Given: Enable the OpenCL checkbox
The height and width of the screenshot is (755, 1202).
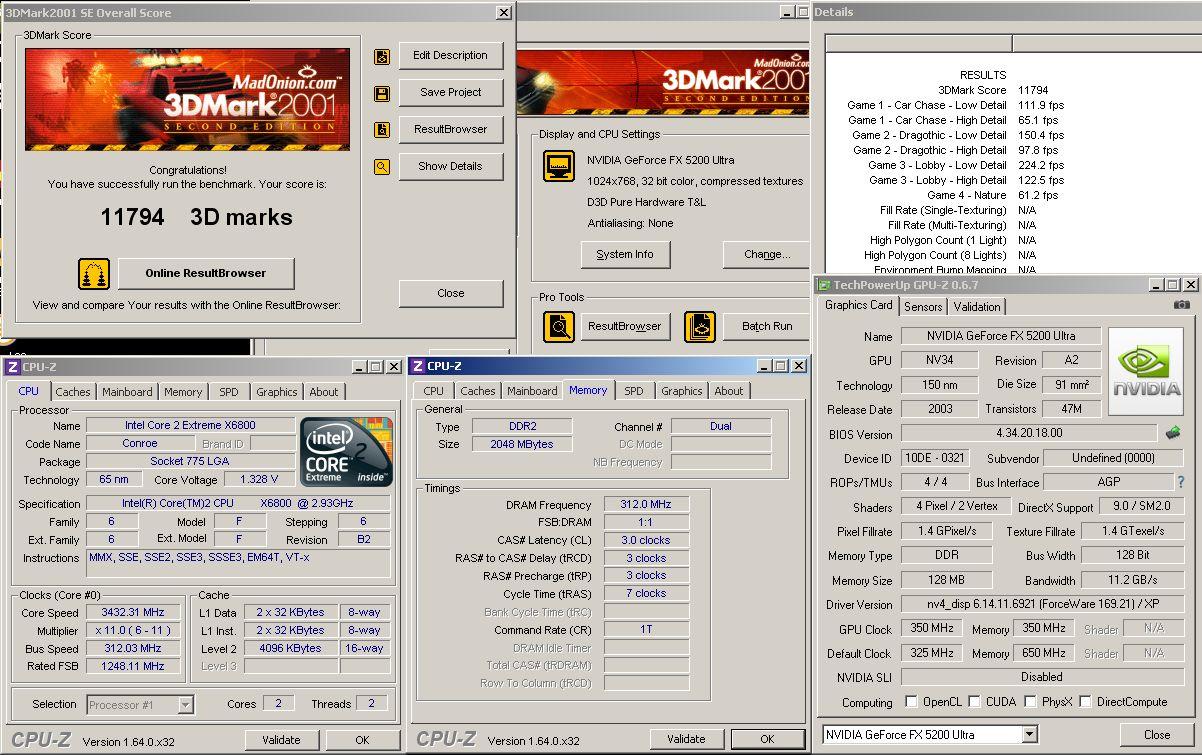Looking at the screenshot, I should (911, 702).
